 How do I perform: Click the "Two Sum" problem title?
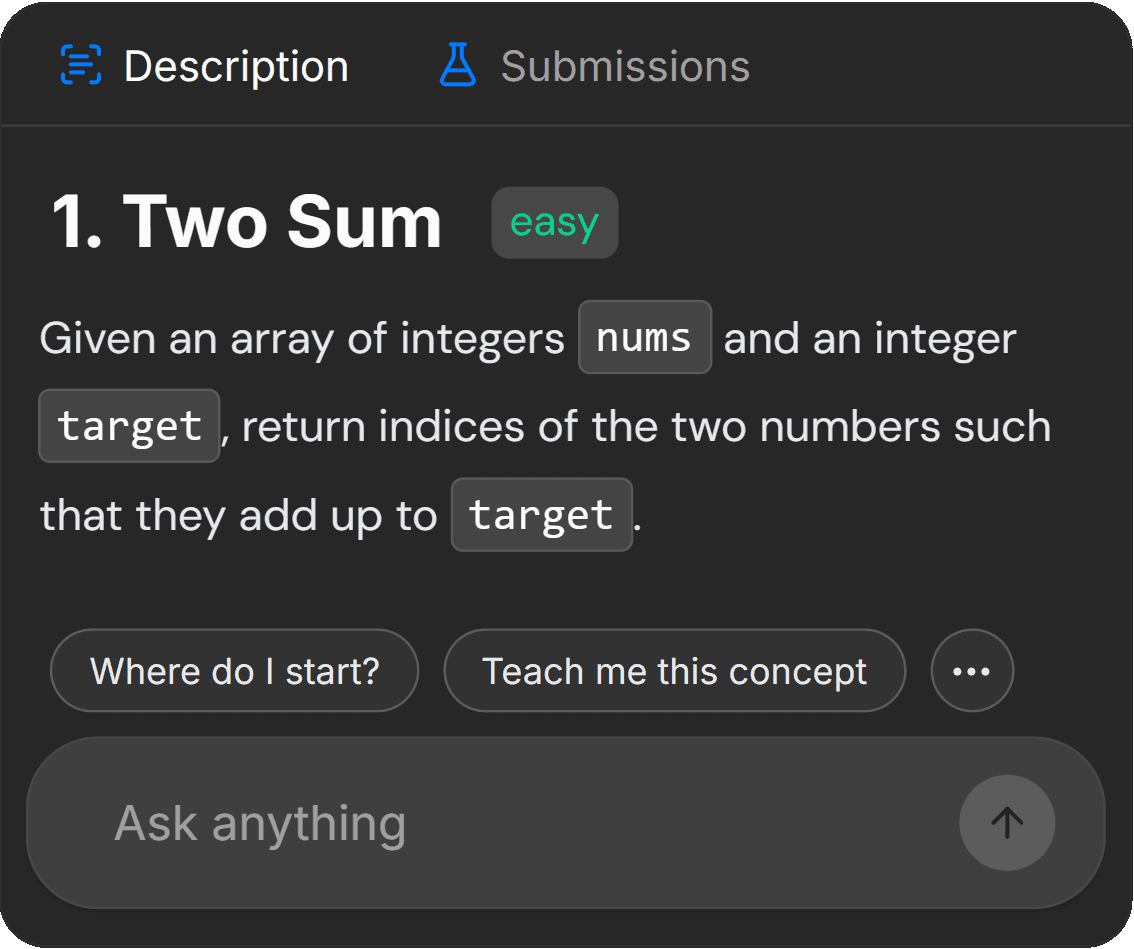point(282,222)
